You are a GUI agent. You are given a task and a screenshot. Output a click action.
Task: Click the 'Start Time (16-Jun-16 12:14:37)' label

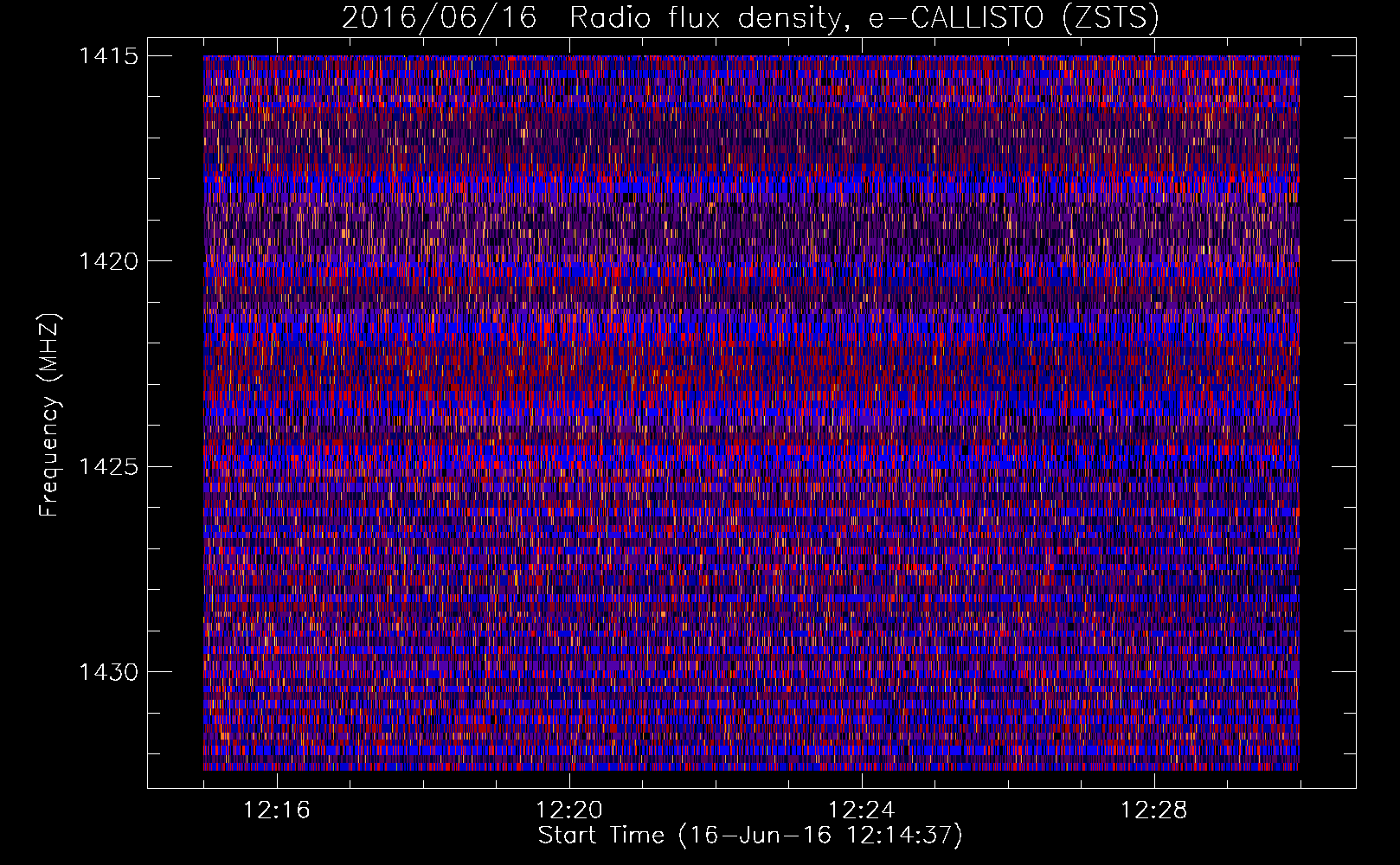750,836
